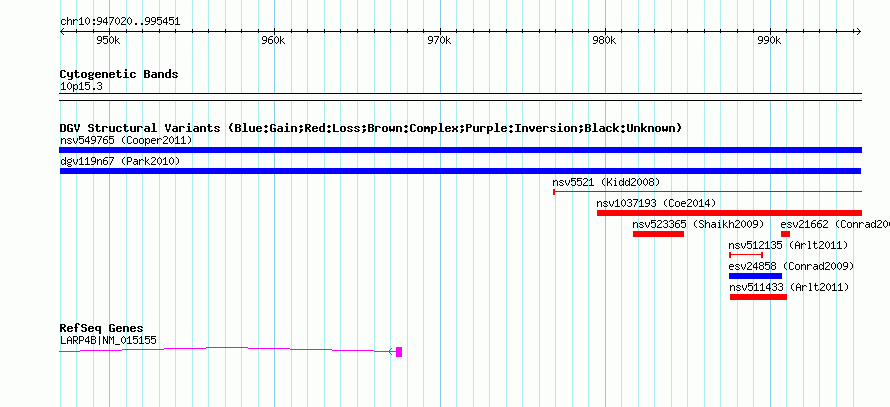Viewport: 890px width, 407px height.
Task: Click the DGV Structural Variants track title
Action: pos(371,128)
